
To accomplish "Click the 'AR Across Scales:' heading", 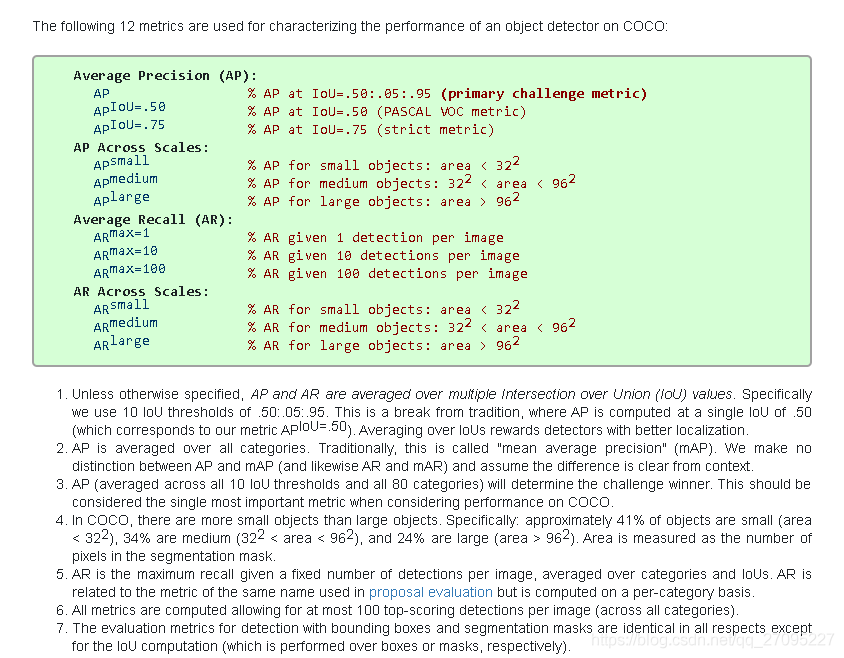I will tap(141, 291).
